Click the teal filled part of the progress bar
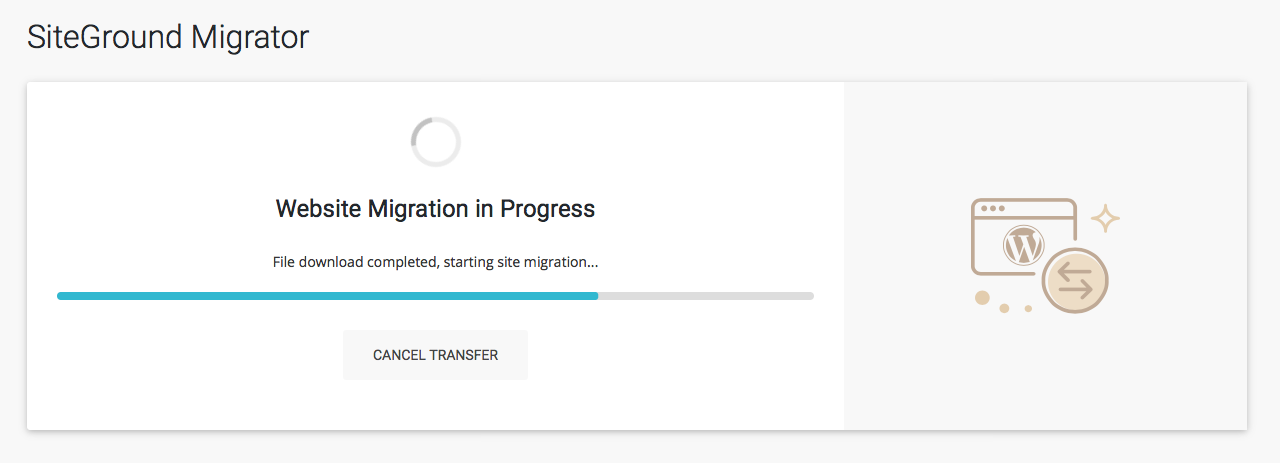 click(327, 296)
